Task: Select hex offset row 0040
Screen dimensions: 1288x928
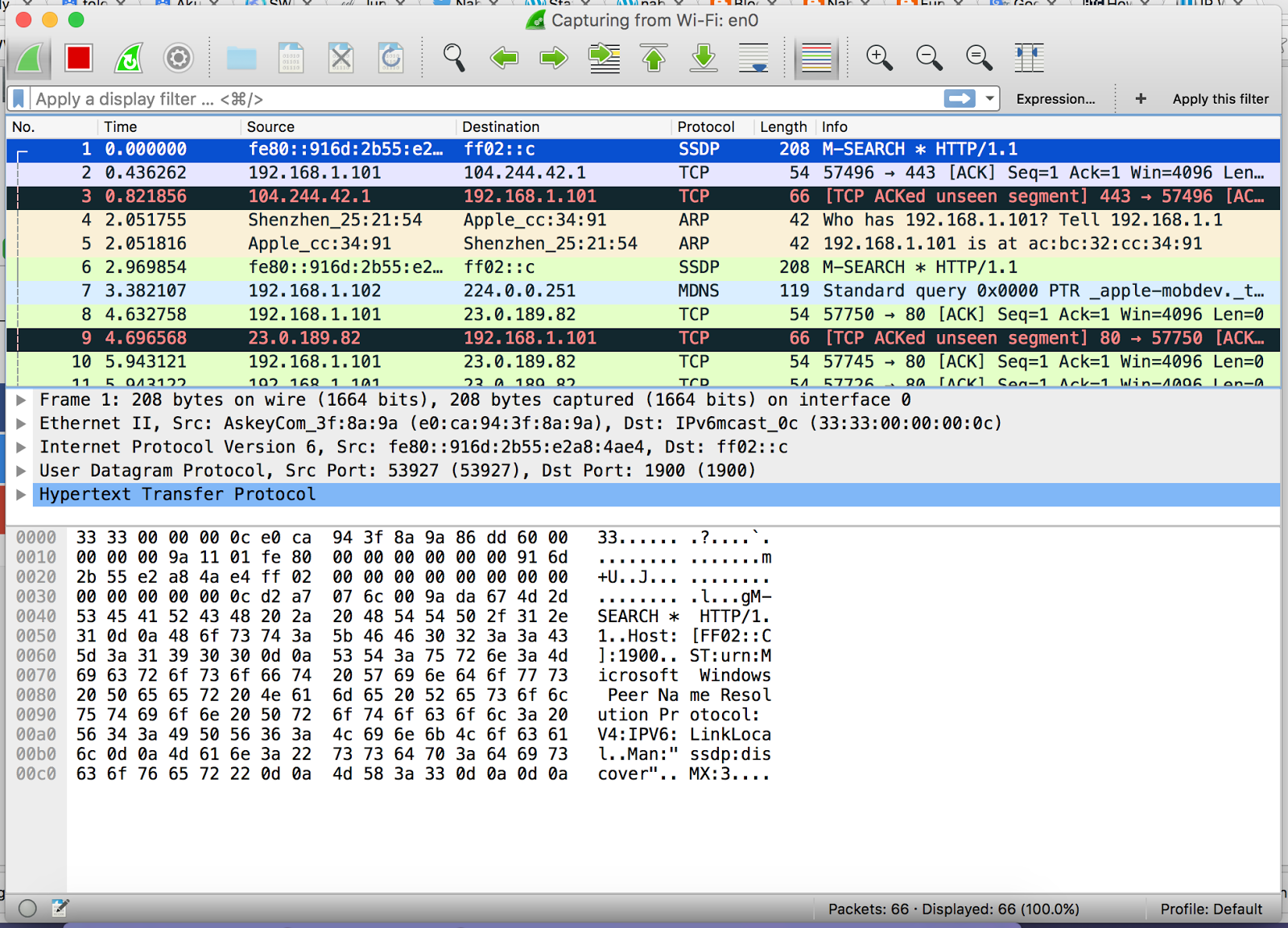Action: pos(36,617)
